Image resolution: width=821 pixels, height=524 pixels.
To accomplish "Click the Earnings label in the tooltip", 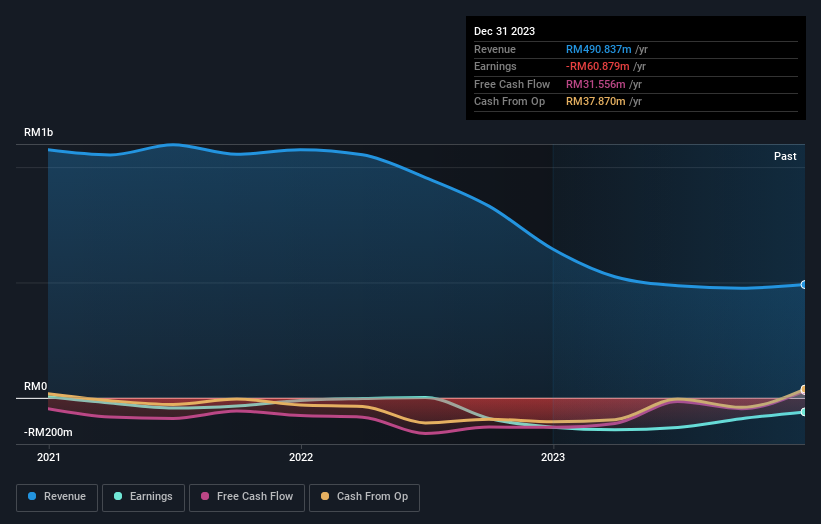I will point(495,66).
